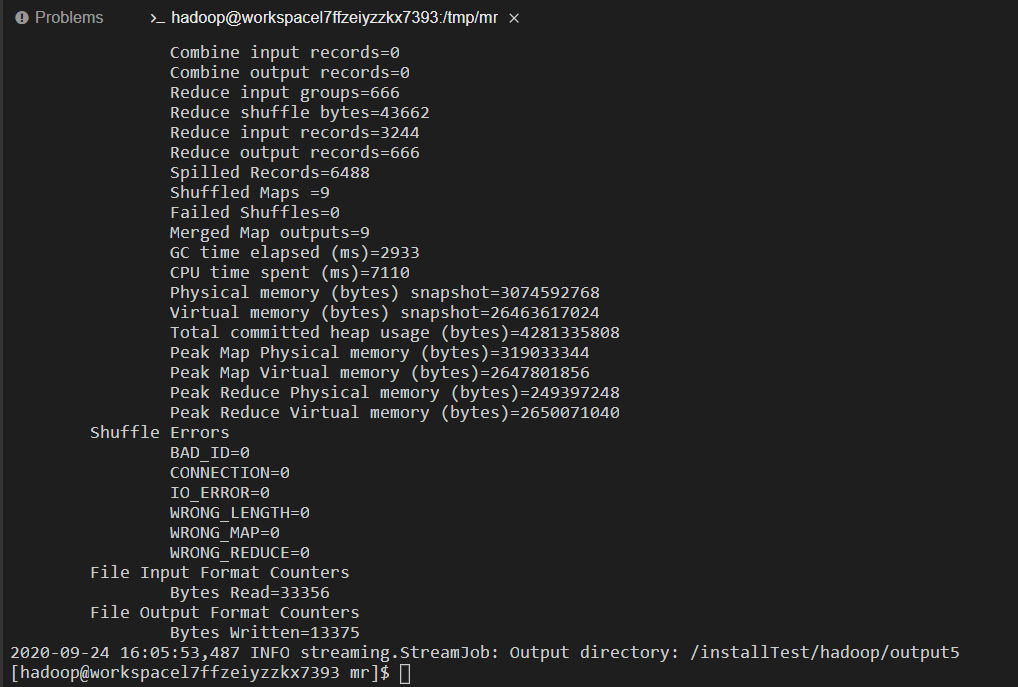Click the streaming.StreamJob INFO log line
Screen dimensions: 1018x687
[x=484, y=653]
